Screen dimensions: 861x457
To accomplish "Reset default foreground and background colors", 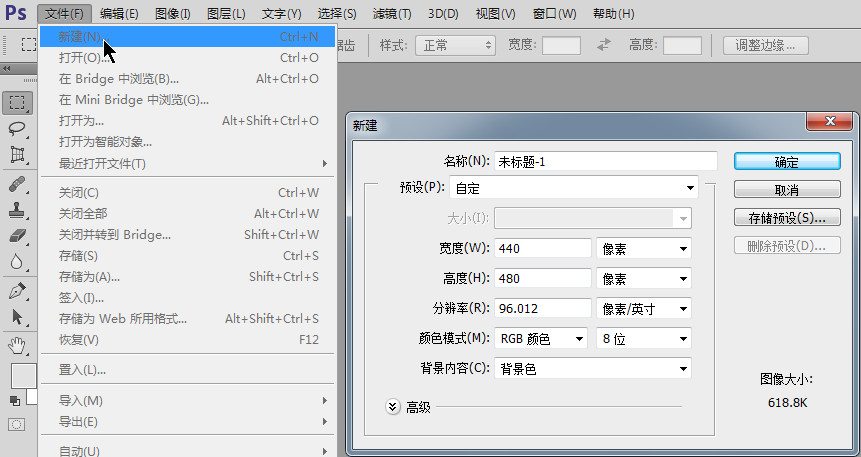I will [x=15, y=401].
